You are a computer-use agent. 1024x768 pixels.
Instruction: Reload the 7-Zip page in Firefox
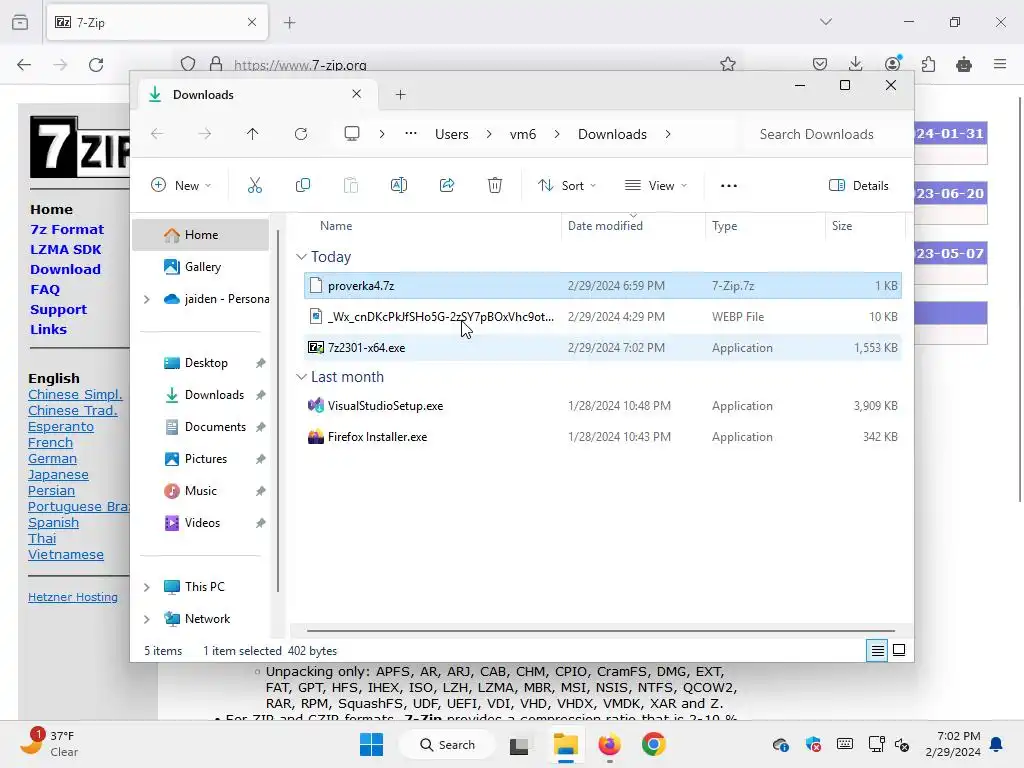tap(96, 65)
